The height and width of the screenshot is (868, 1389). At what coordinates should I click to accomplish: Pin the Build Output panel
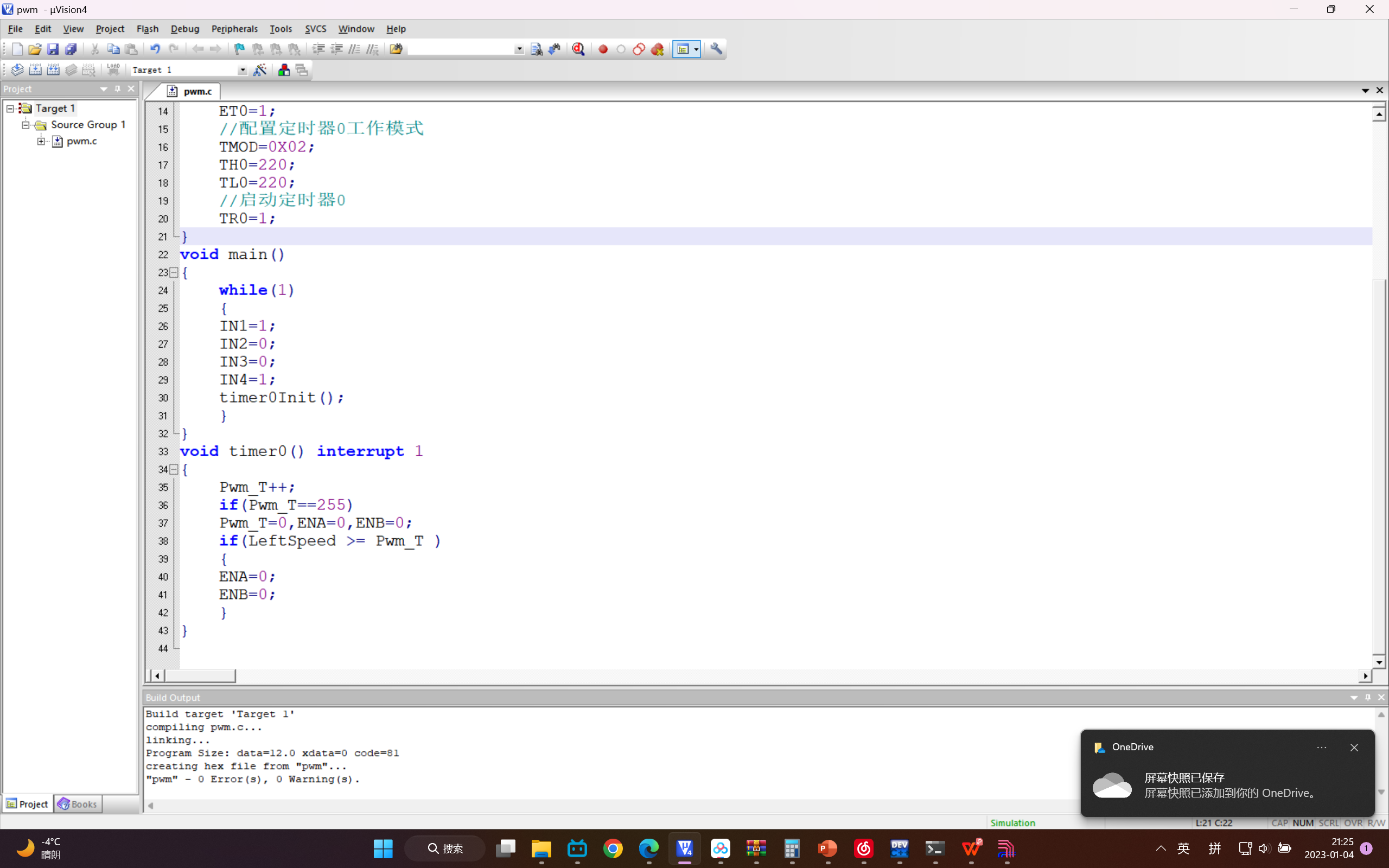(1368, 698)
